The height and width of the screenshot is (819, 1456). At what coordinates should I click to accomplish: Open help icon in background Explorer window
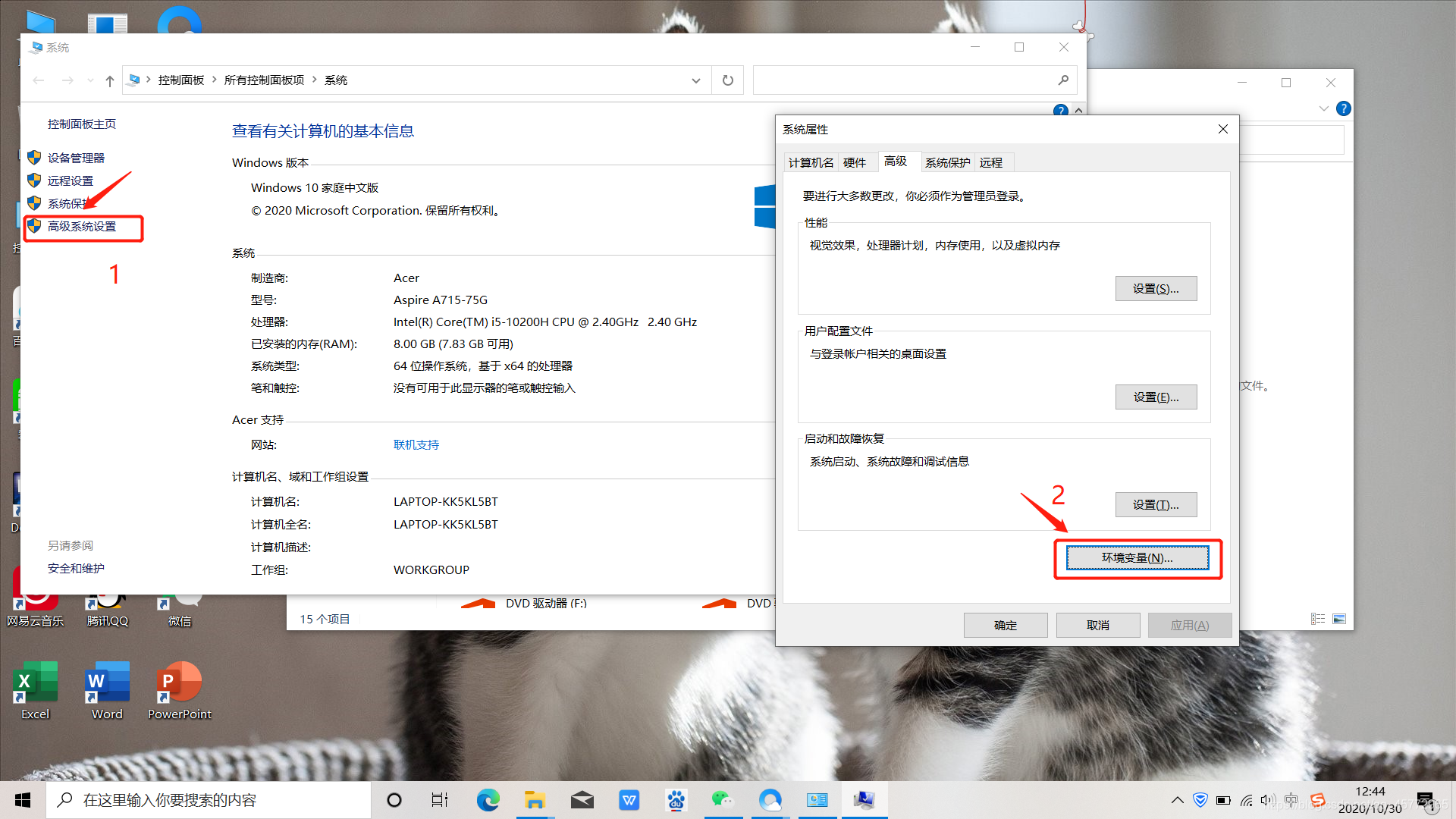[1343, 108]
